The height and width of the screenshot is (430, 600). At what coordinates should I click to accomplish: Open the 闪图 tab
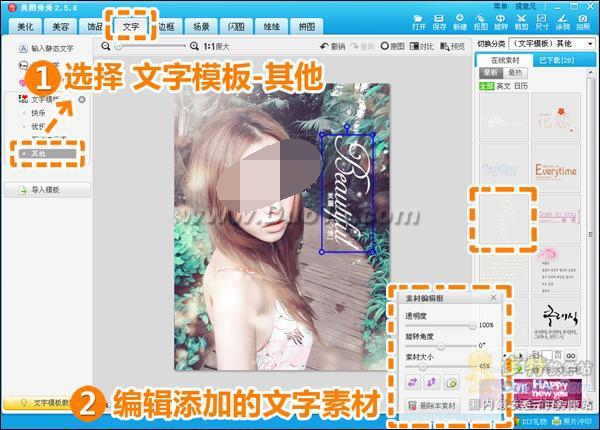[x=236, y=26]
